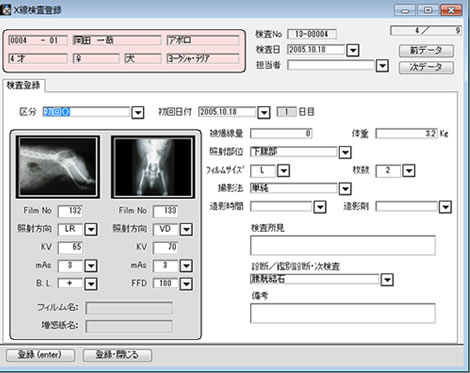Open the 造影時間 dropdown arrow
Screen dimensions: 470x373
(x=320, y=207)
